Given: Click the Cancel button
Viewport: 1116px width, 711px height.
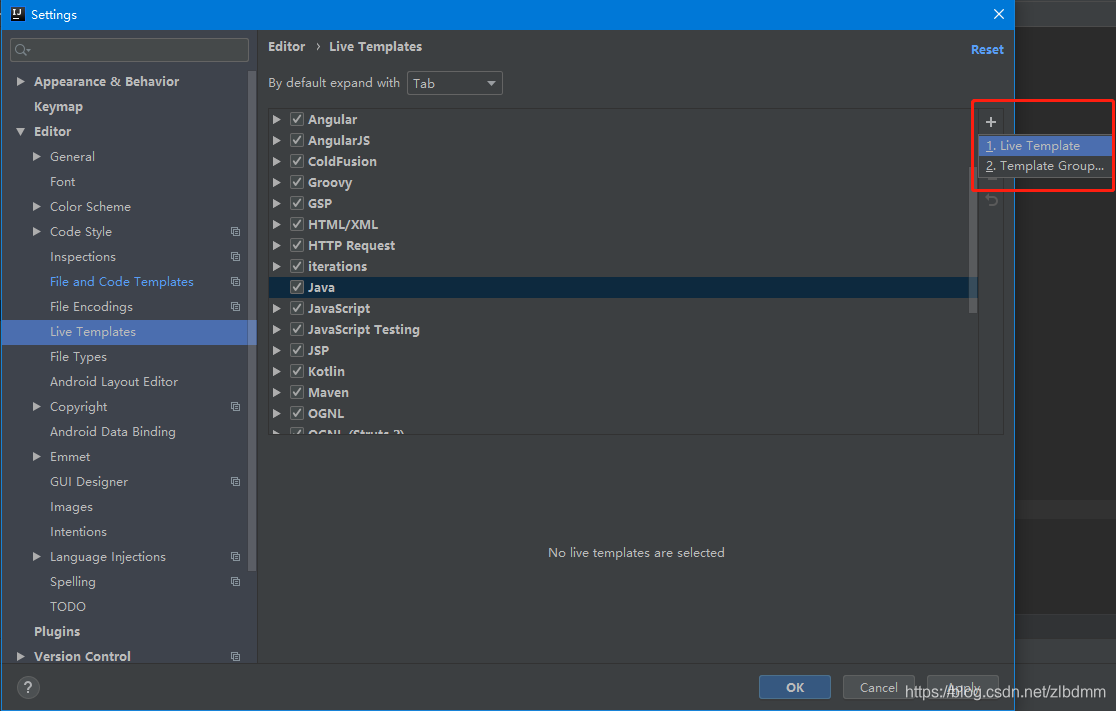Looking at the screenshot, I should coord(878,688).
